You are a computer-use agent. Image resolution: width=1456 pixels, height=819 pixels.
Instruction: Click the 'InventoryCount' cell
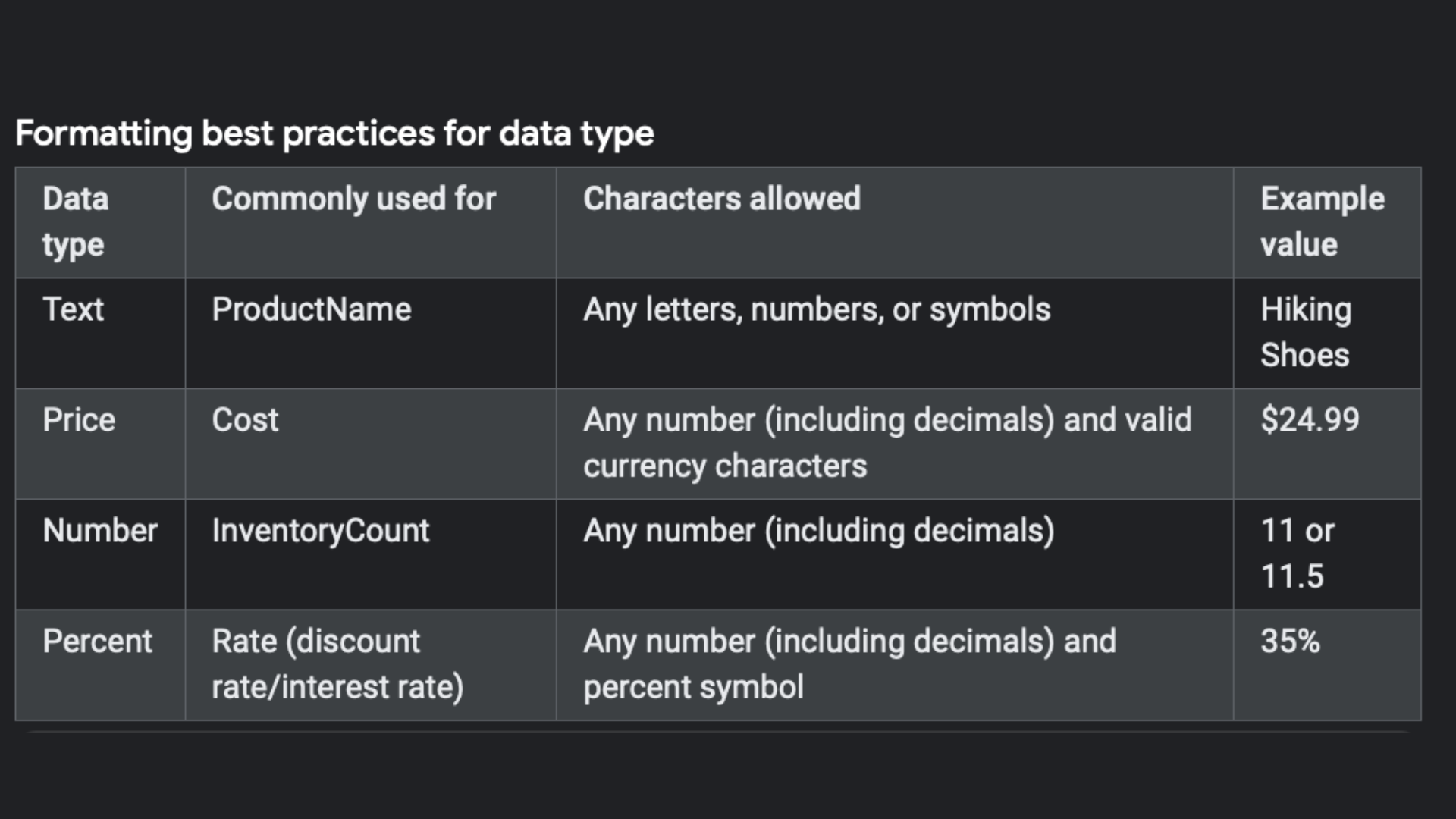click(x=371, y=554)
